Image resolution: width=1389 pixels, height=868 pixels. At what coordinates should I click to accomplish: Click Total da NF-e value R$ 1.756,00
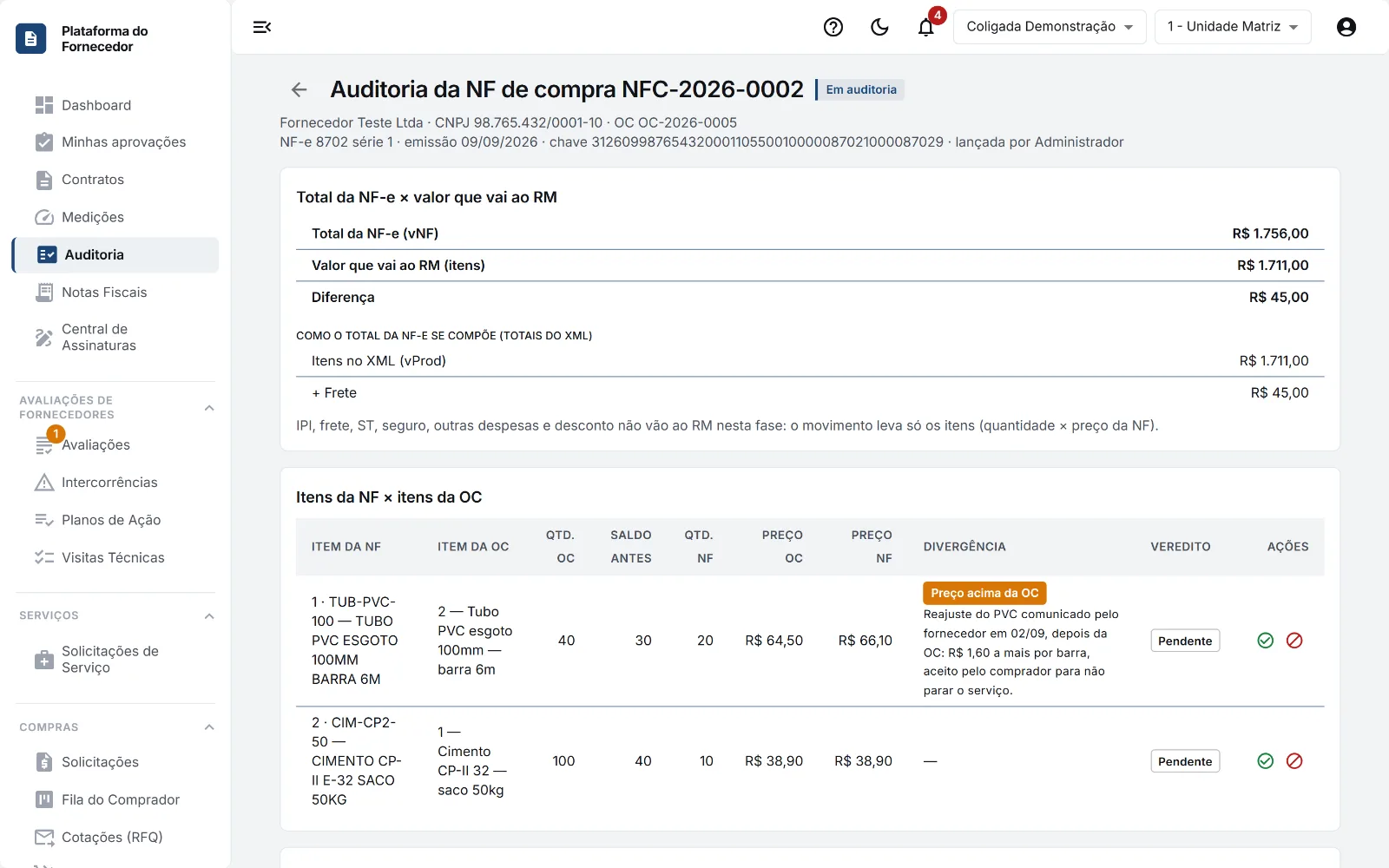(x=1270, y=233)
